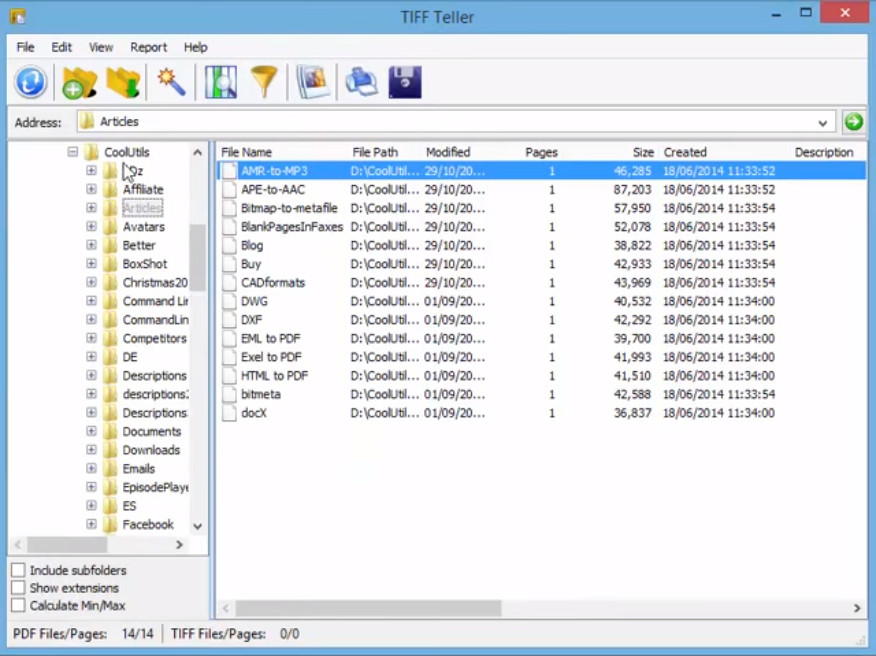Click the folder tree vertical scrollbar thumb
Screen dimensions: 876x656
tap(198, 257)
